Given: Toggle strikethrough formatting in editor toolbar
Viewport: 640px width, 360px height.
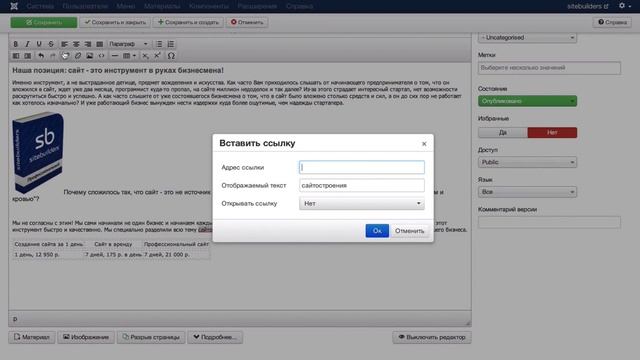Looking at the screenshot, I should click(51, 44).
